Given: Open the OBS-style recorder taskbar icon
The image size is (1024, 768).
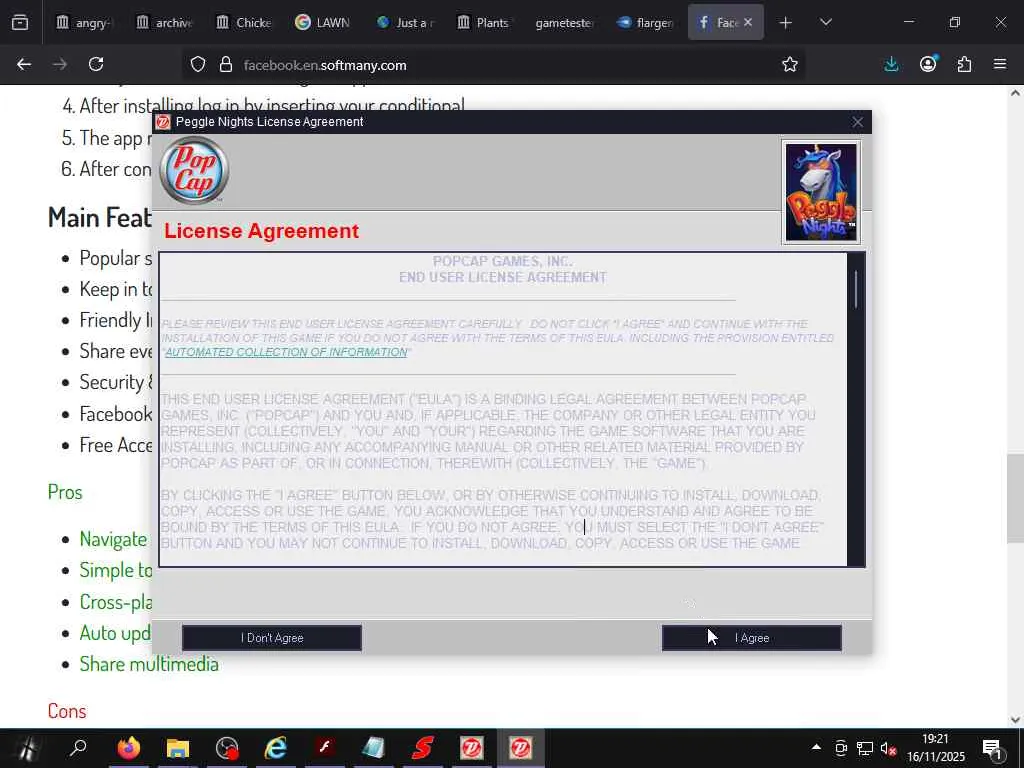Looking at the screenshot, I should tap(227, 748).
